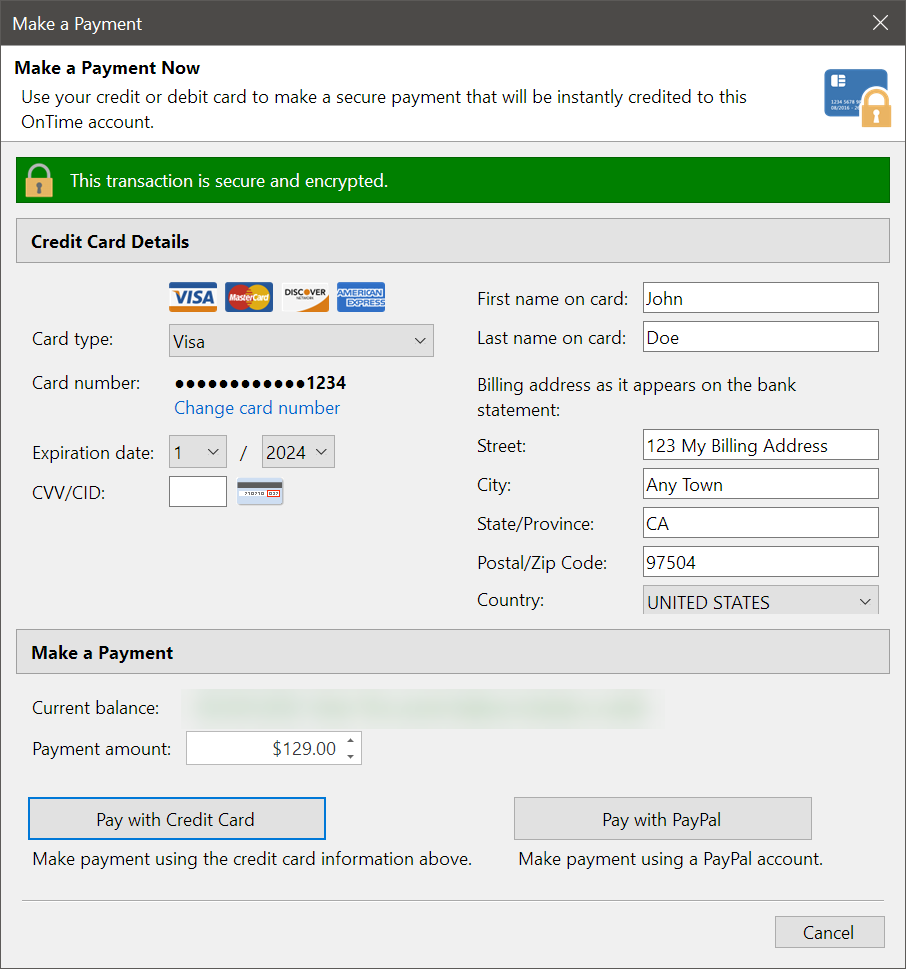Screen dimensions: 906x969
Task: Decrease payment amount with down arrow
Action: click(x=350, y=756)
